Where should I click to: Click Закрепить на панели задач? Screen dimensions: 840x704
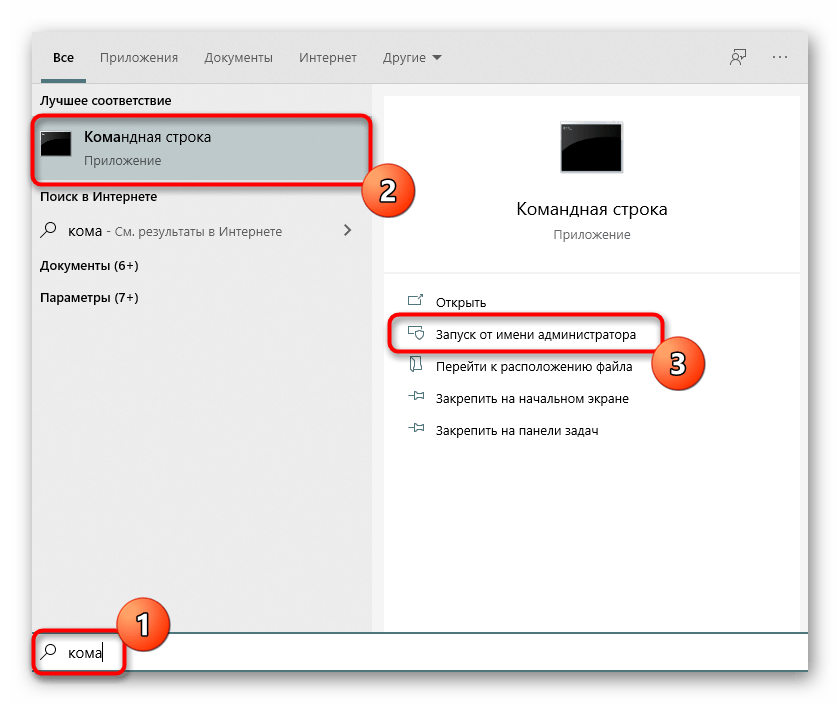(x=516, y=430)
